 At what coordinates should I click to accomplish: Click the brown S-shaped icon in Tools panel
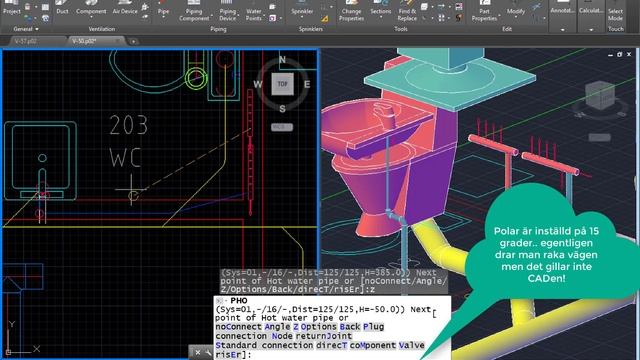point(459,18)
